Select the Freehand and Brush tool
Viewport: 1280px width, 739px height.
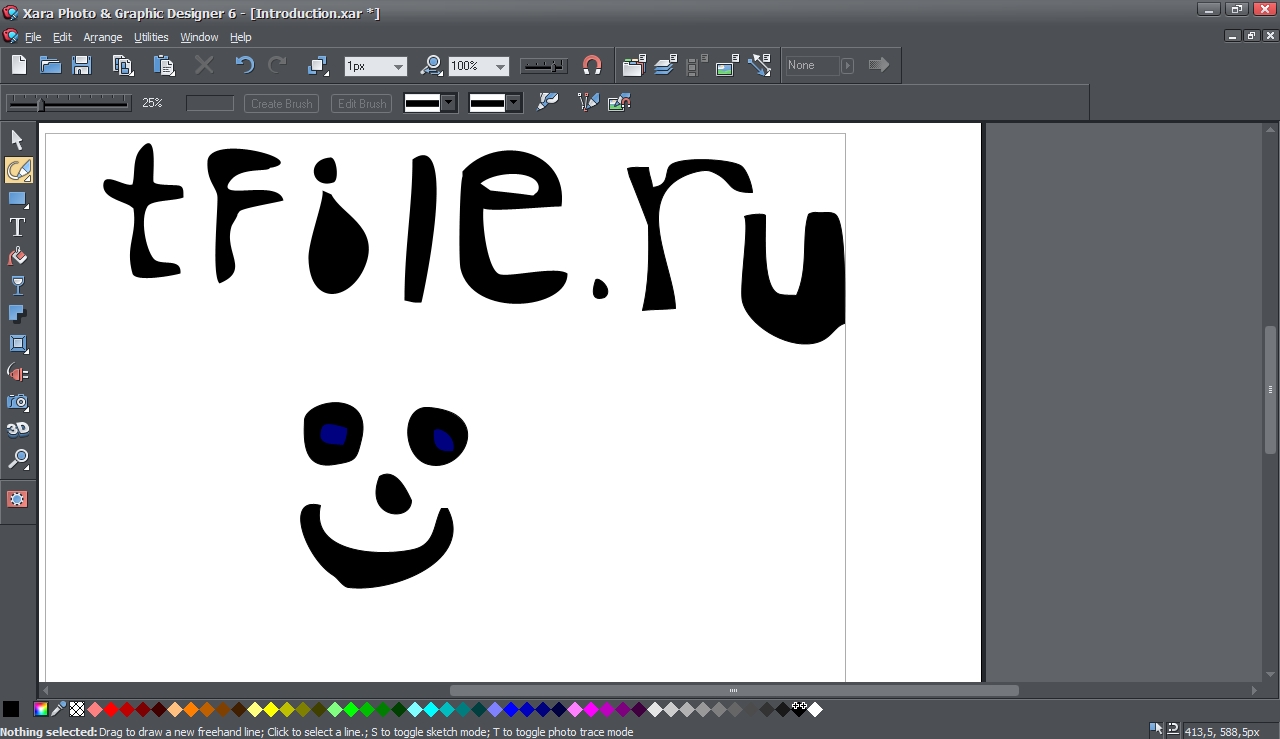click(18, 170)
